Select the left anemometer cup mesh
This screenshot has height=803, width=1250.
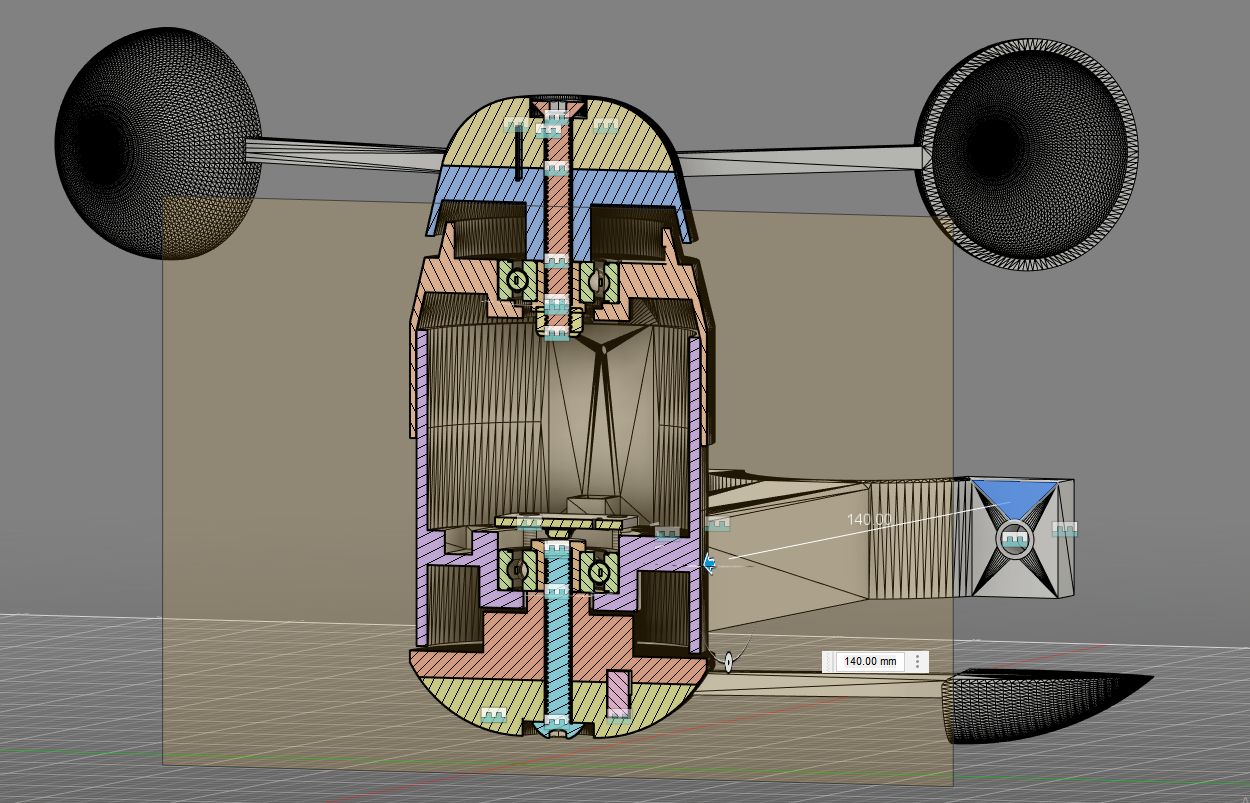point(159,143)
